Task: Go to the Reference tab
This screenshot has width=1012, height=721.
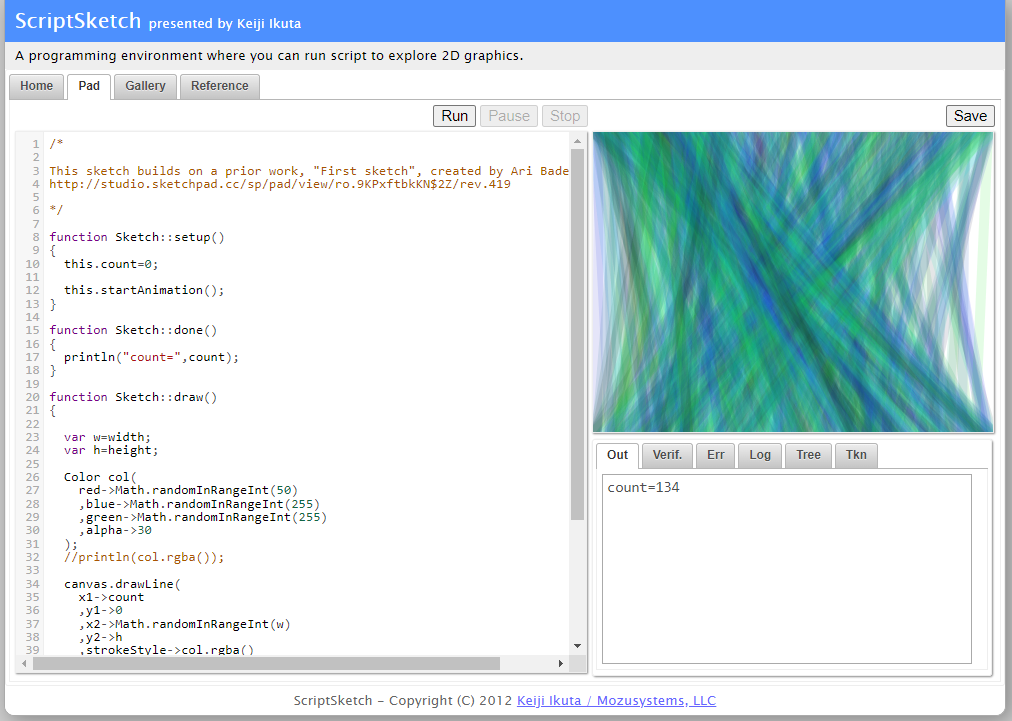Action: click(x=219, y=86)
